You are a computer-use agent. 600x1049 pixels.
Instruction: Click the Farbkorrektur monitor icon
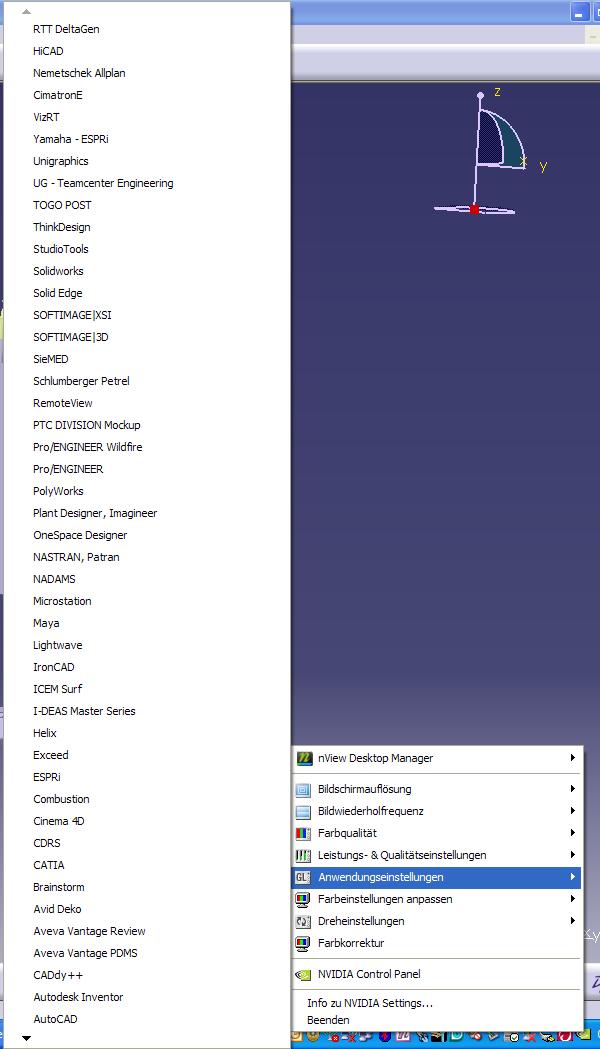tap(303, 943)
